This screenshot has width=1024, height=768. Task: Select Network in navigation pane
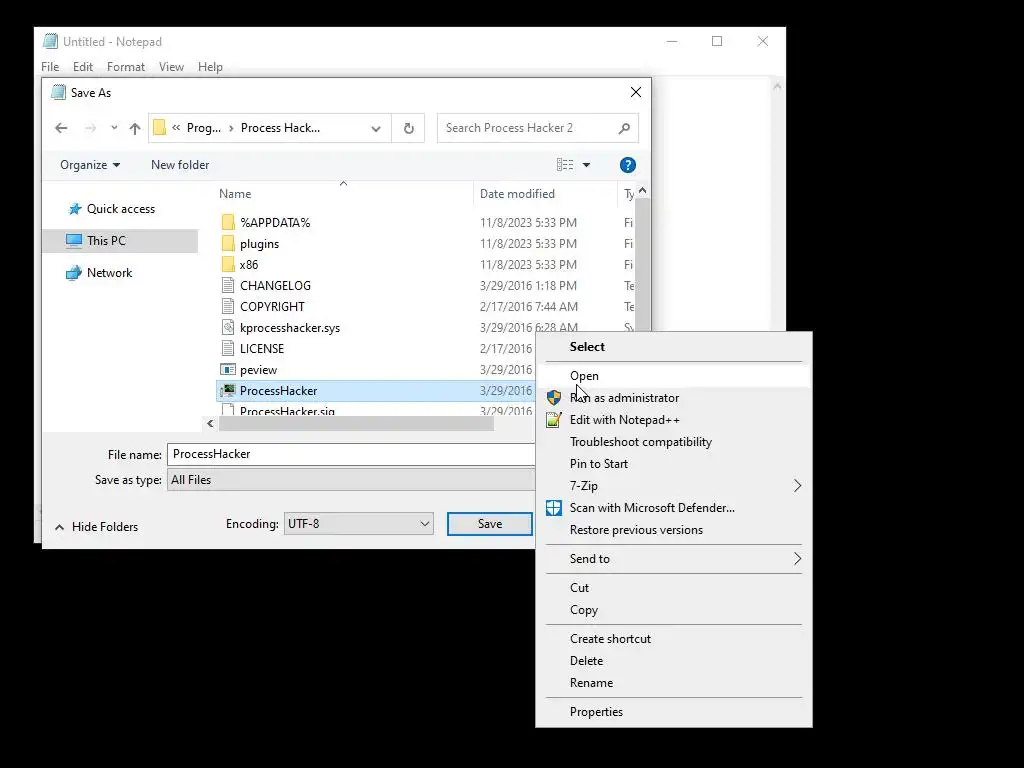click(109, 273)
